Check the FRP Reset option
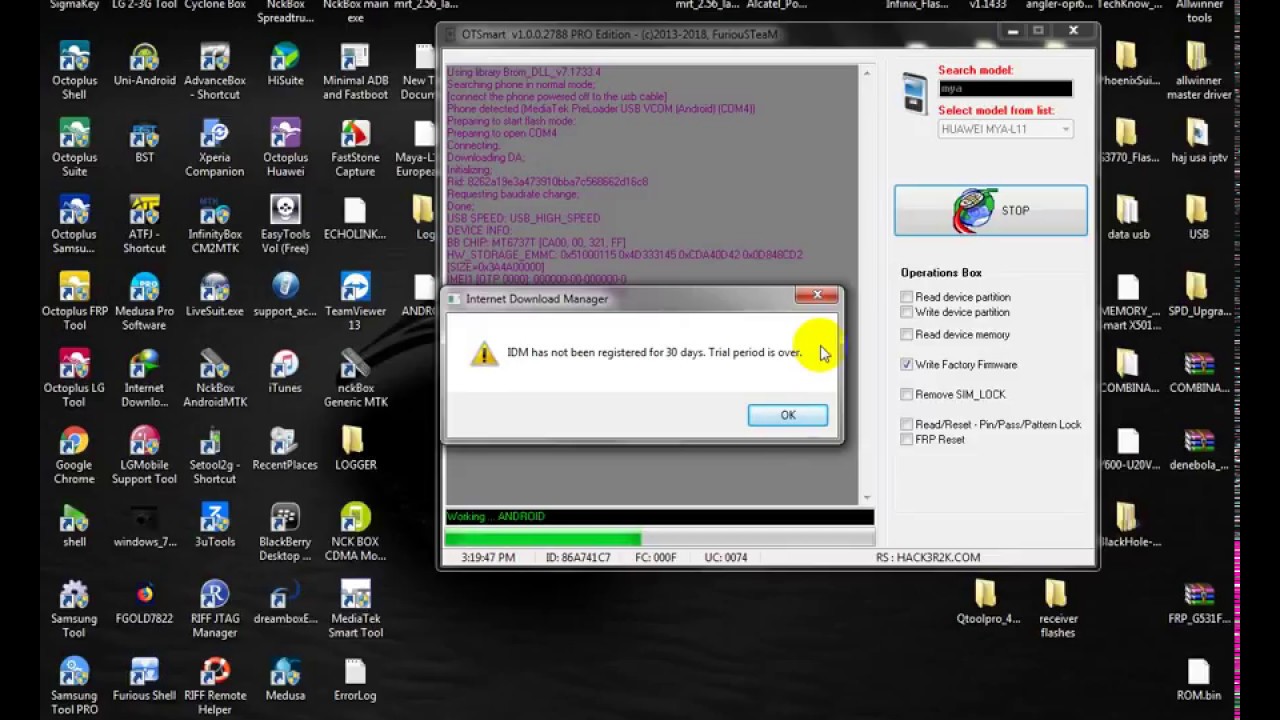 point(906,440)
